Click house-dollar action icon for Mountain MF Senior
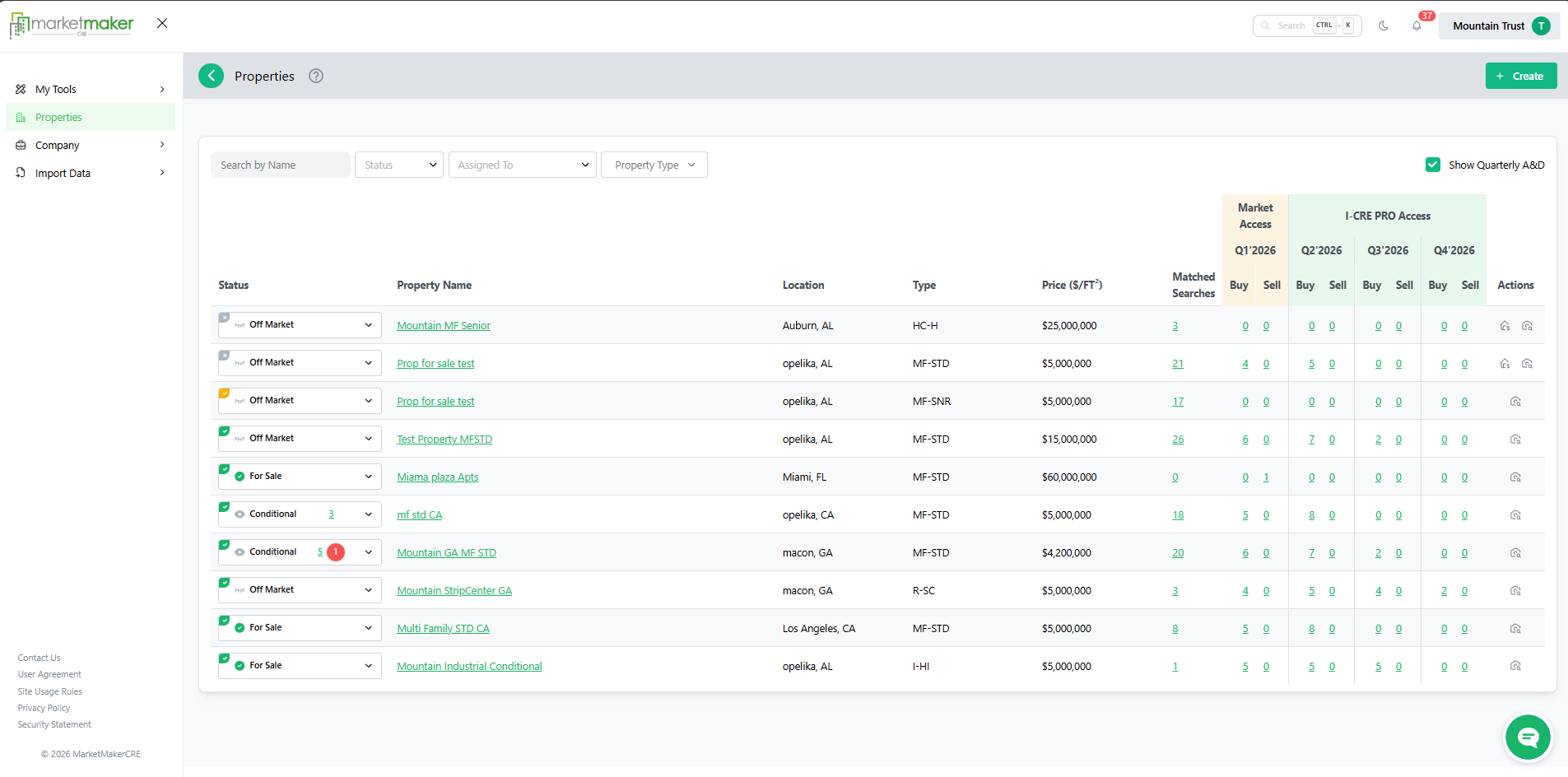Image resolution: width=1568 pixels, height=777 pixels. [x=1505, y=326]
